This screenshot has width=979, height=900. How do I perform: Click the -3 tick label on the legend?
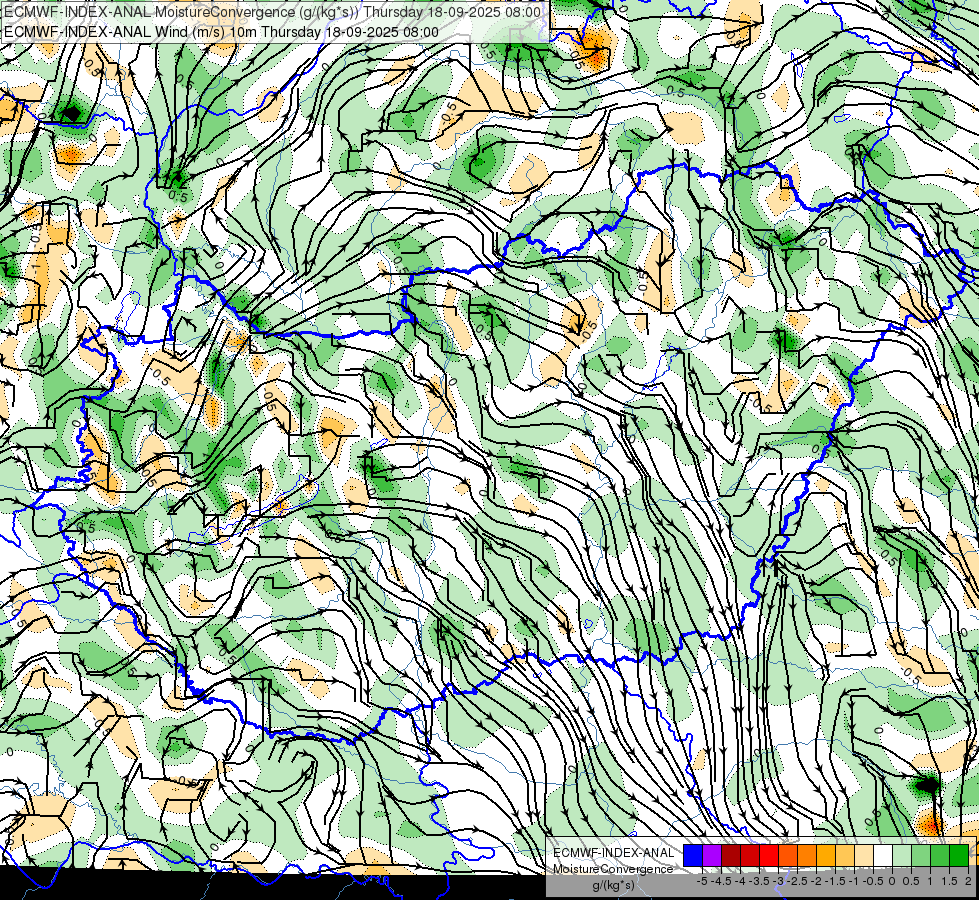tap(779, 881)
